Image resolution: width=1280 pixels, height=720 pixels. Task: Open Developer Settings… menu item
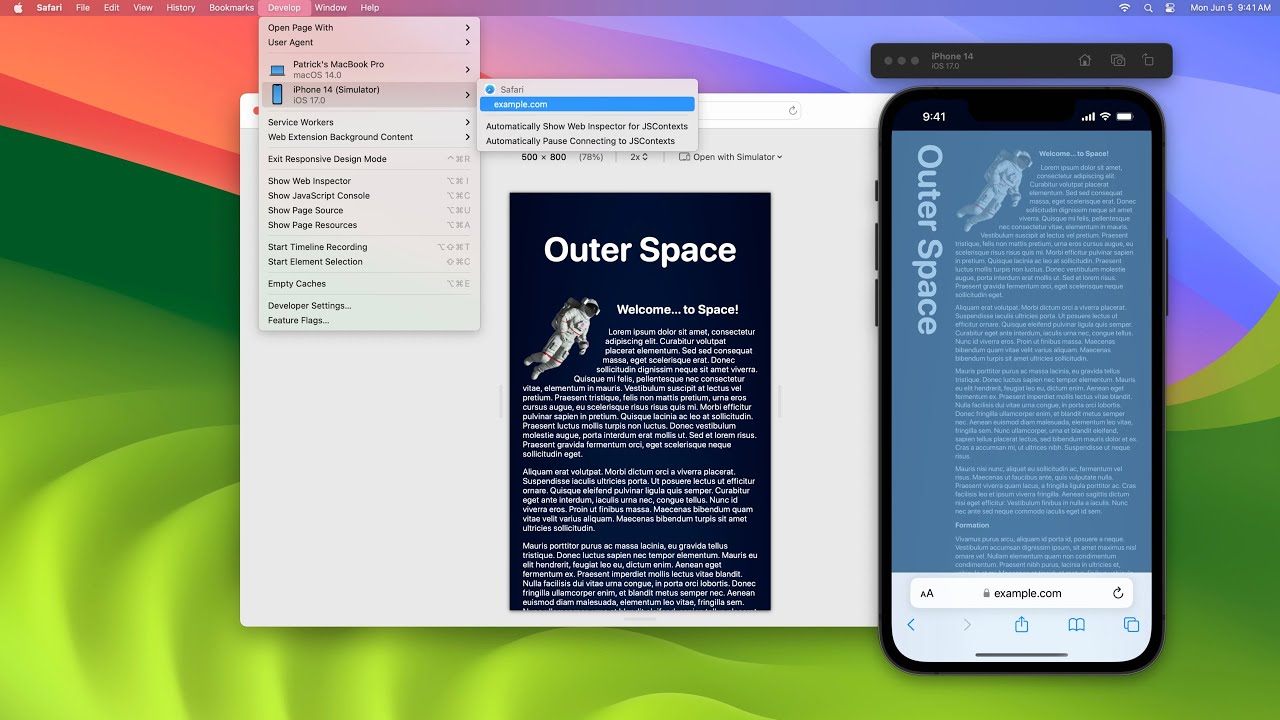[x=369, y=306]
